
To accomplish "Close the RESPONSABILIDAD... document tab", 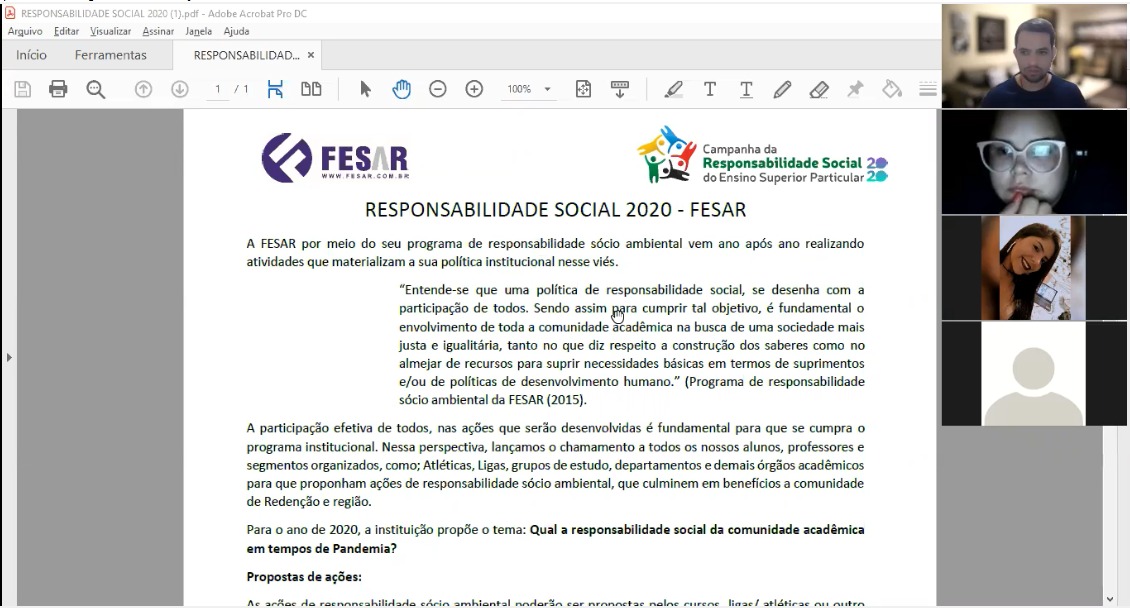I will coord(311,55).
